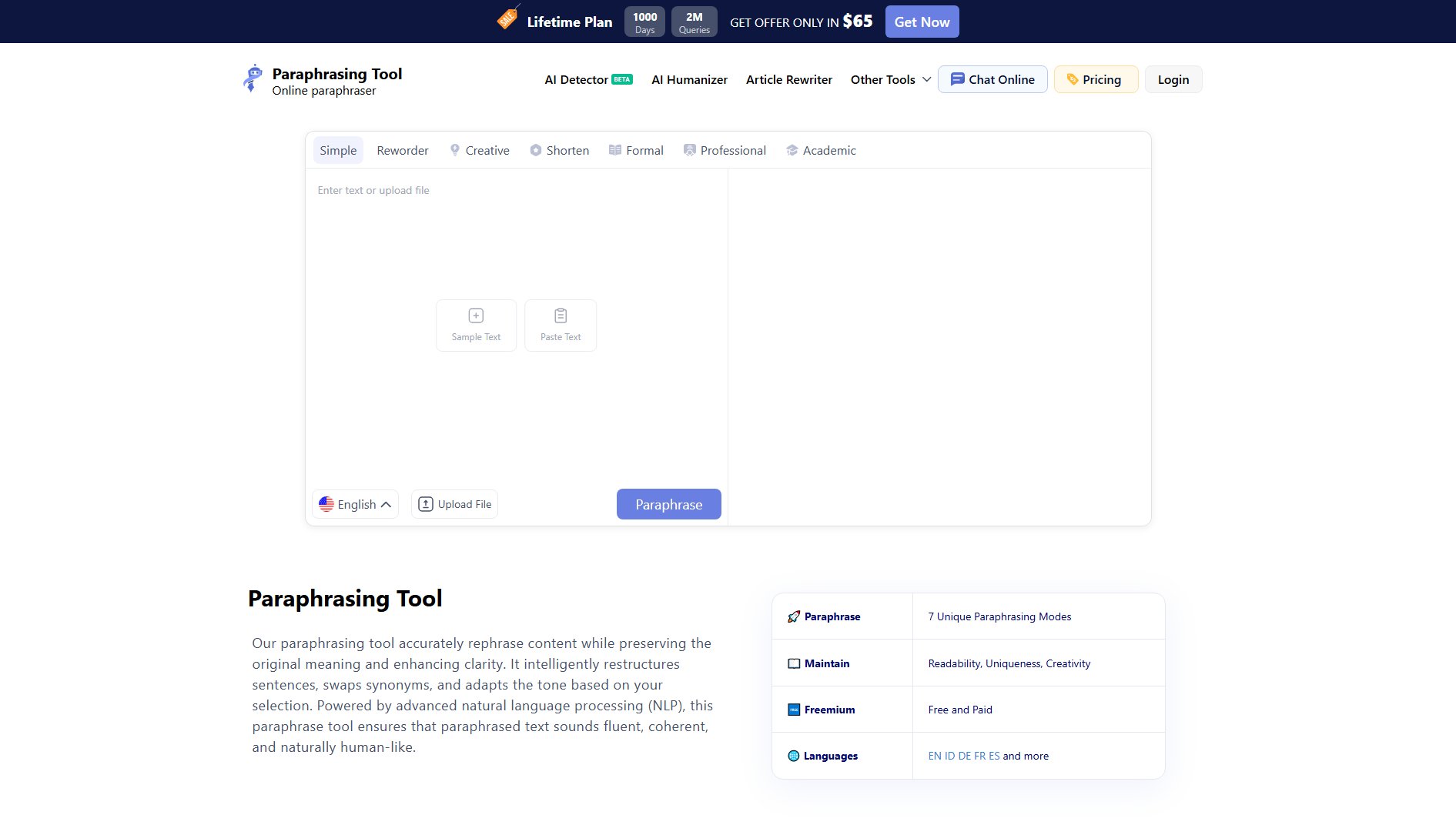The image size is (1456, 835).
Task: Open the AI Detector page
Action: coord(578,79)
